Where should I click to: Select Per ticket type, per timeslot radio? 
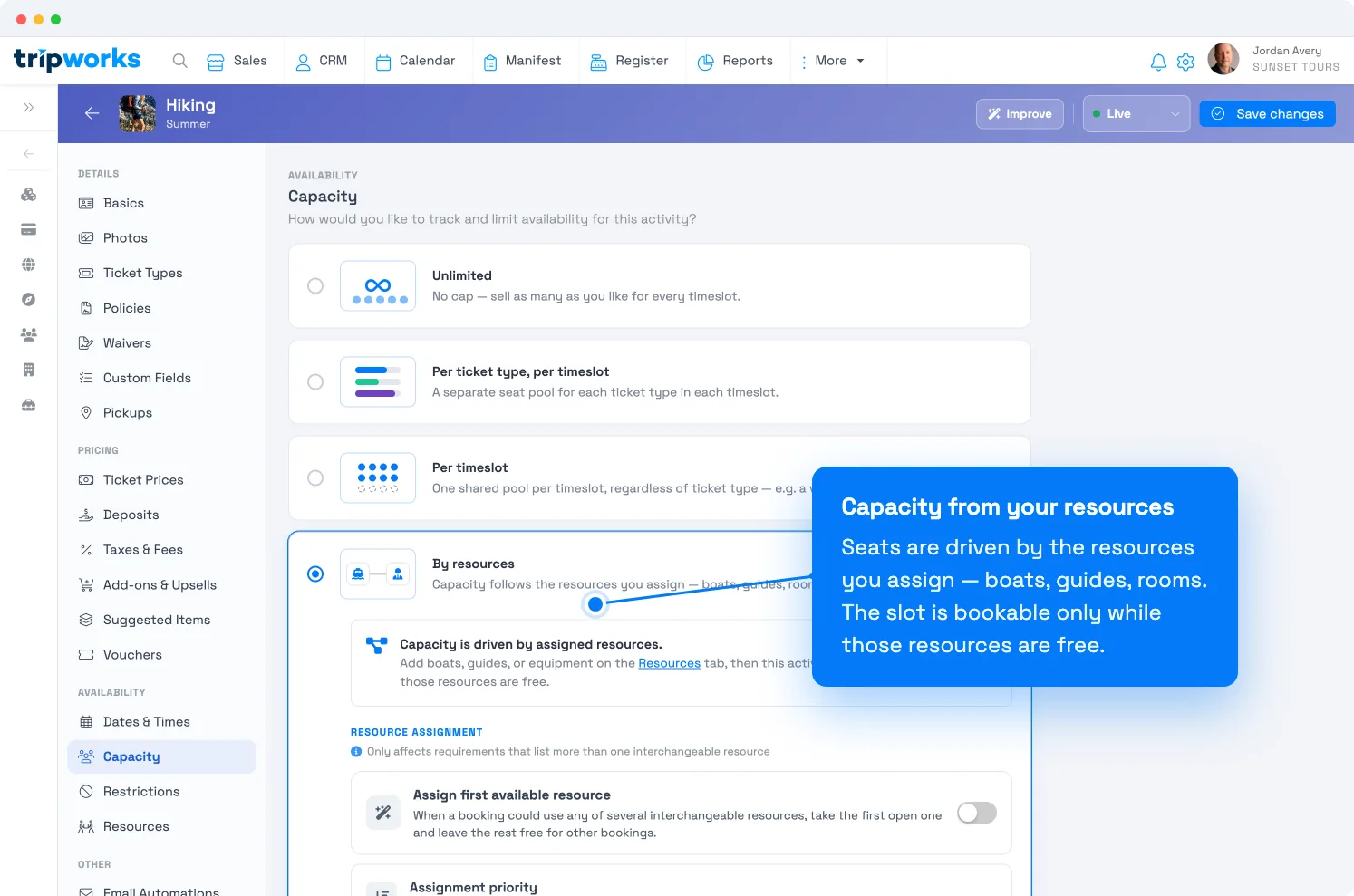click(315, 382)
